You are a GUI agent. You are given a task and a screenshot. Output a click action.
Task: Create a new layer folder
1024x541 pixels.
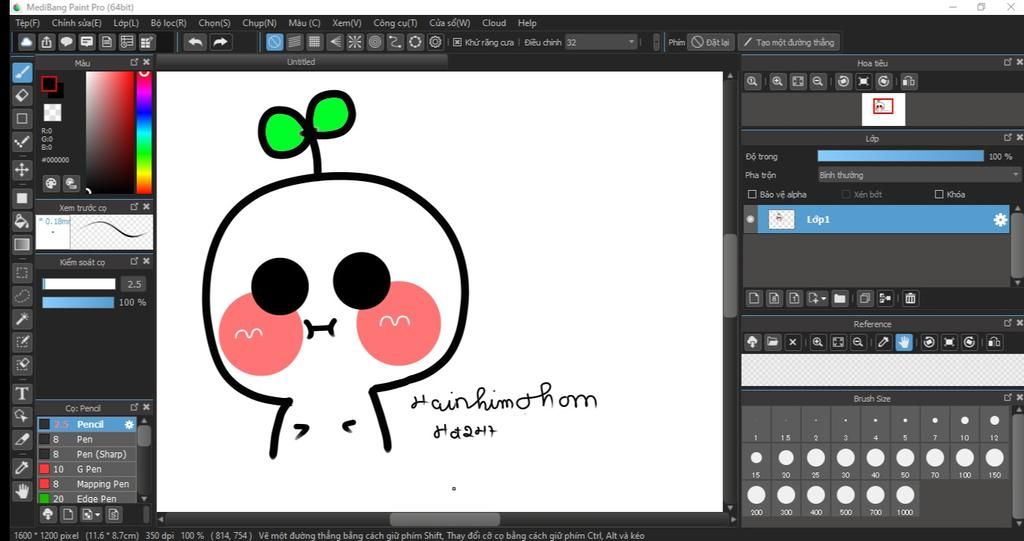tap(840, 299)
